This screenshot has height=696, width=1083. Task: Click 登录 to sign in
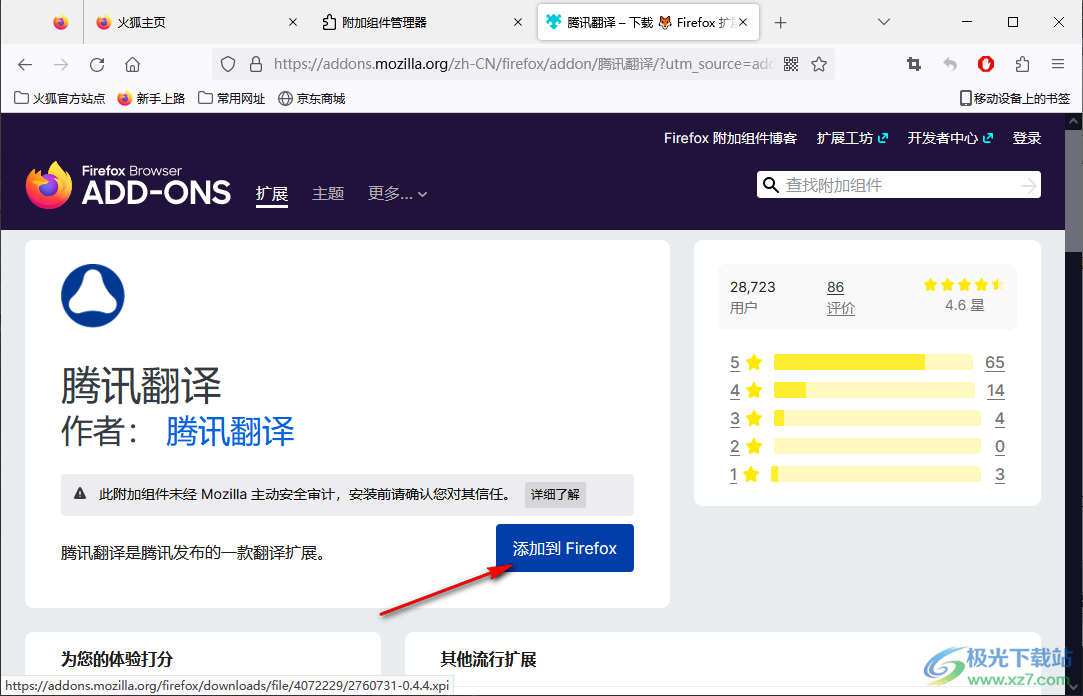1026,138
